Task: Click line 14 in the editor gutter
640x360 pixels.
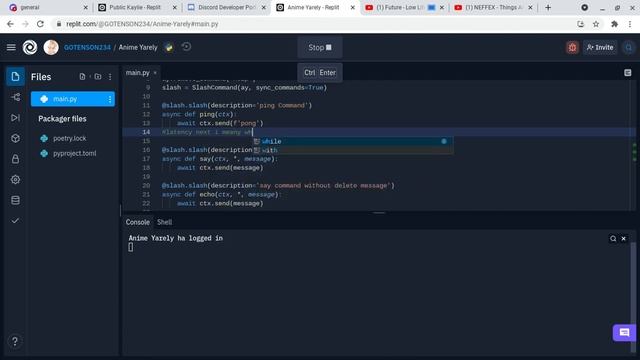Action: 146,132
